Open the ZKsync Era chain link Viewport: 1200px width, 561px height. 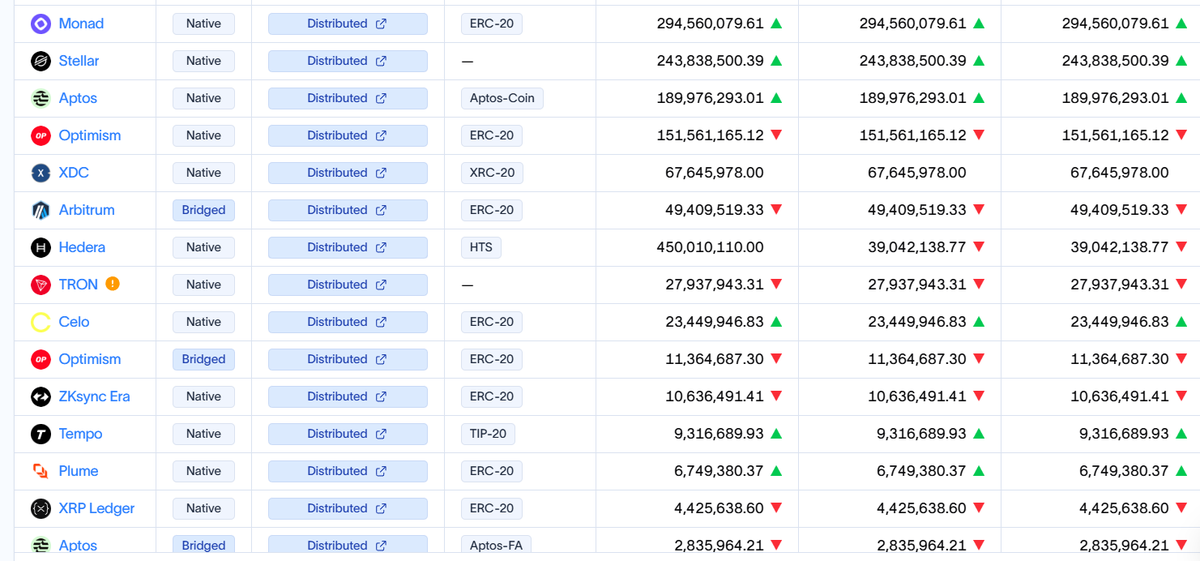95,397
